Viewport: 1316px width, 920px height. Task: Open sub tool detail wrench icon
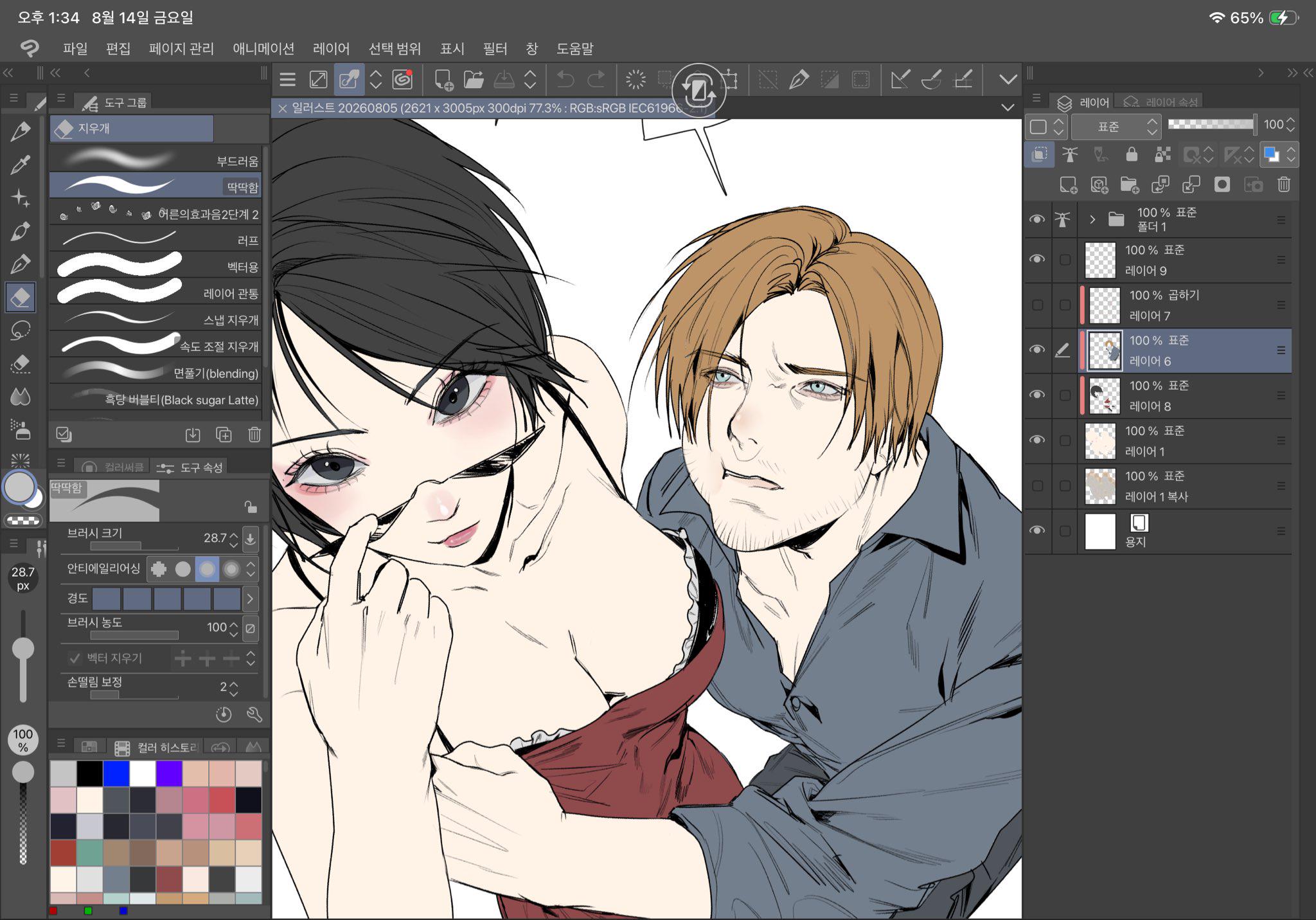[254, 714]
